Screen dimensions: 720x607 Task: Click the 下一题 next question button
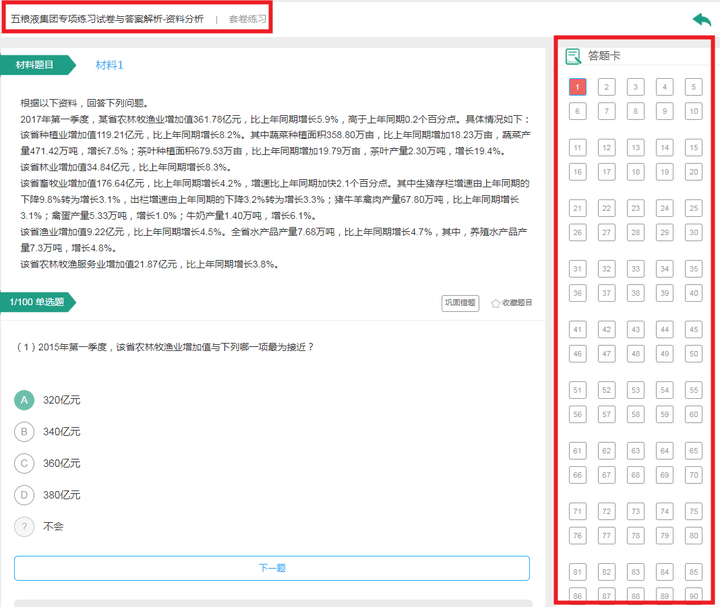tap(272, 568)
